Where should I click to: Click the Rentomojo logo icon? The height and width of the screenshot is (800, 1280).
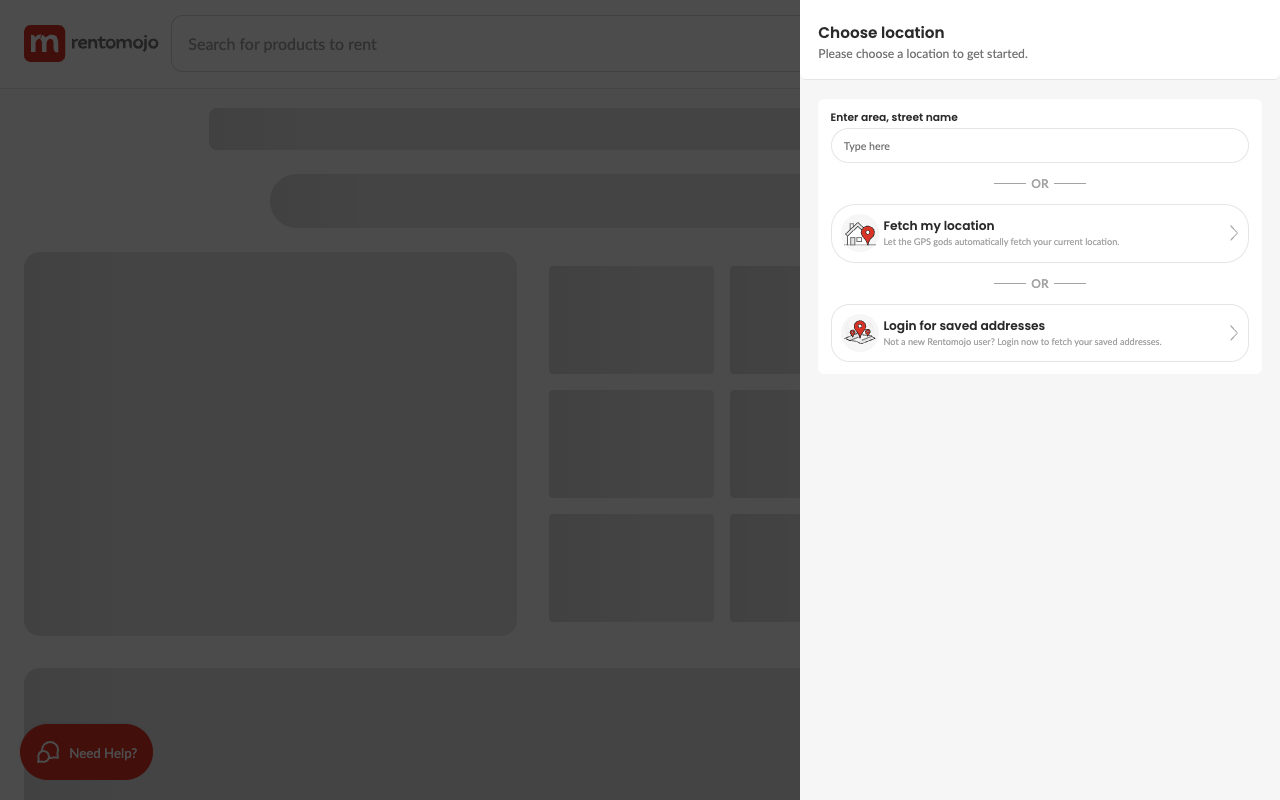[44, 43]
